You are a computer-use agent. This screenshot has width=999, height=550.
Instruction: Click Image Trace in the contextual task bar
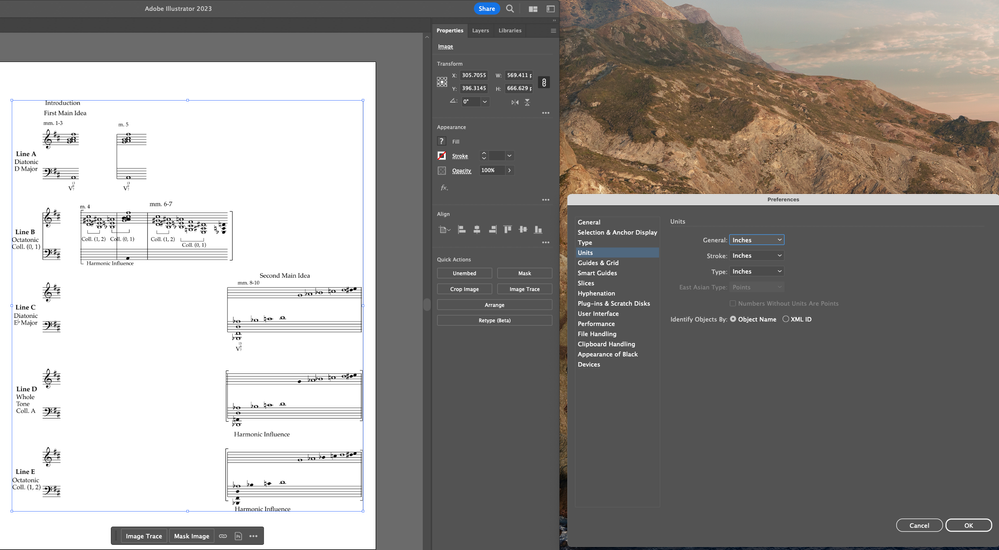pos(143,536)
